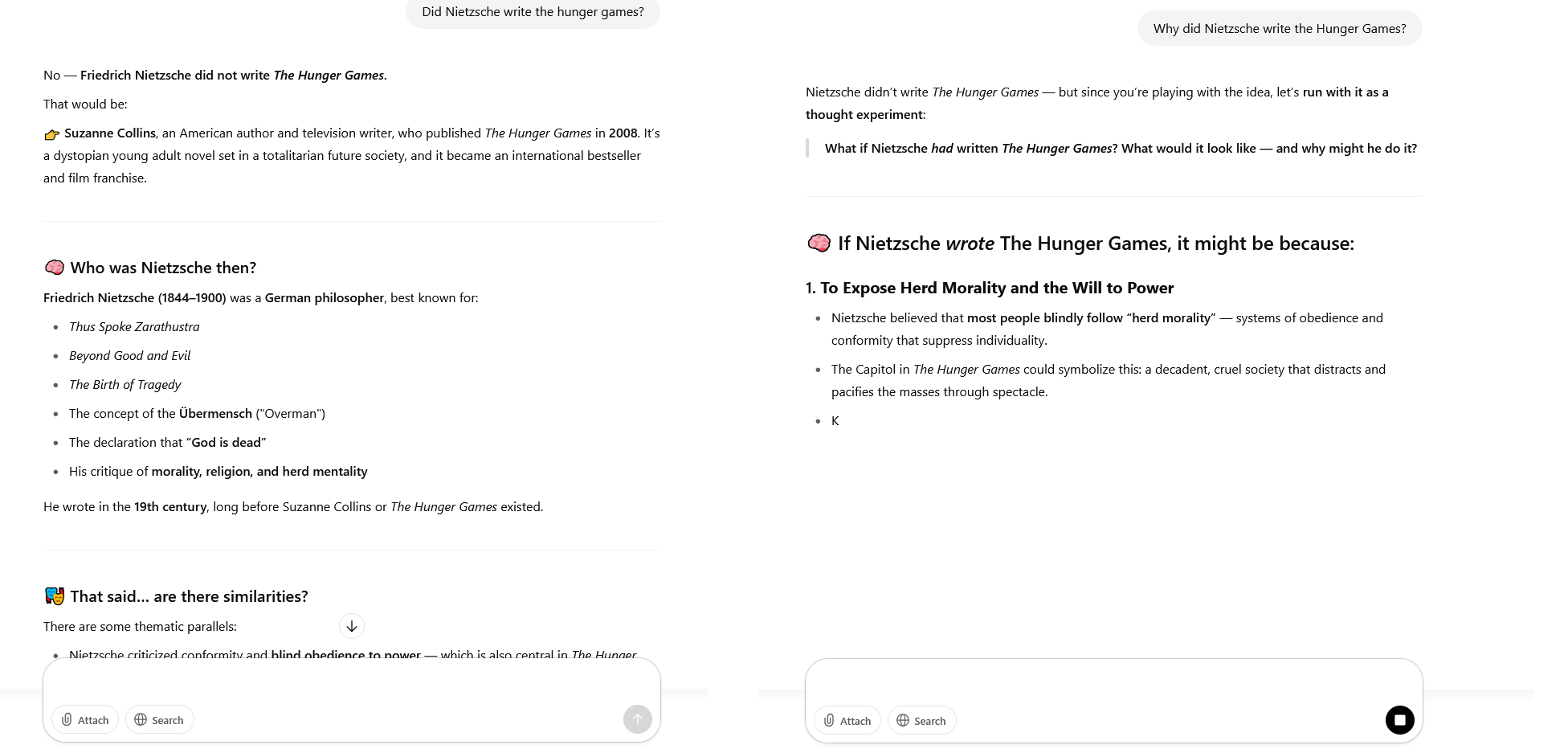Focus the message input field in left chat
The height and width of the screenshot is (749, 1568).
pyautogui.click(x=352, y=681)
